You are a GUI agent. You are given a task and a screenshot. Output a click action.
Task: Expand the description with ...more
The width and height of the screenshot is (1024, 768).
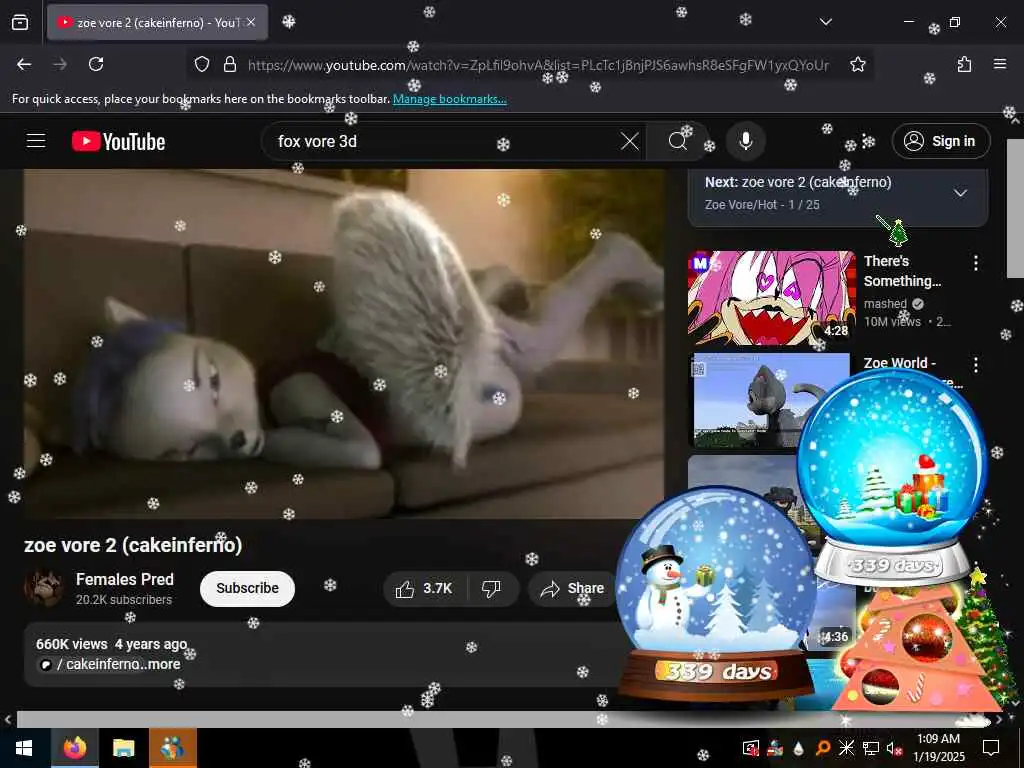[161, 664]
